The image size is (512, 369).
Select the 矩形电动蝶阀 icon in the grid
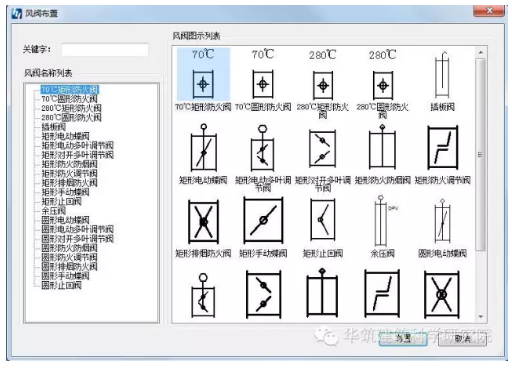click(x=204, y=148)
